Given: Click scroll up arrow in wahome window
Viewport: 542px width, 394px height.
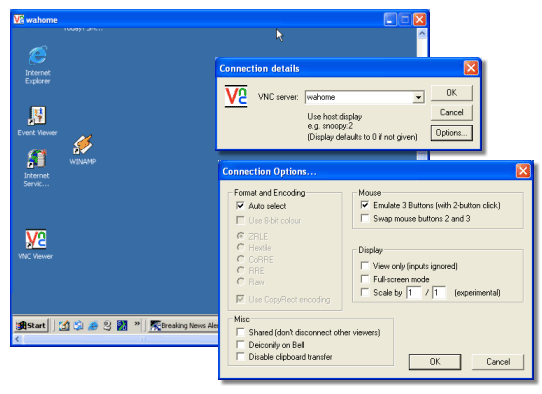Looking at the screenshot, I should [x=422, y=34].
